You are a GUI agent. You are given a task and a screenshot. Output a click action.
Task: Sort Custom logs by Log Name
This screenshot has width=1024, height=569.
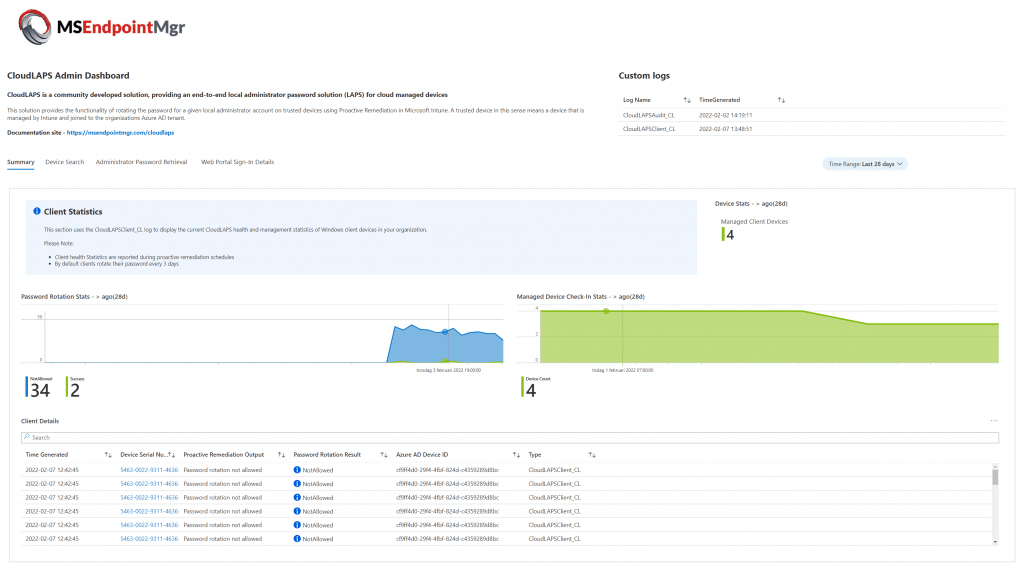(687, 100)
